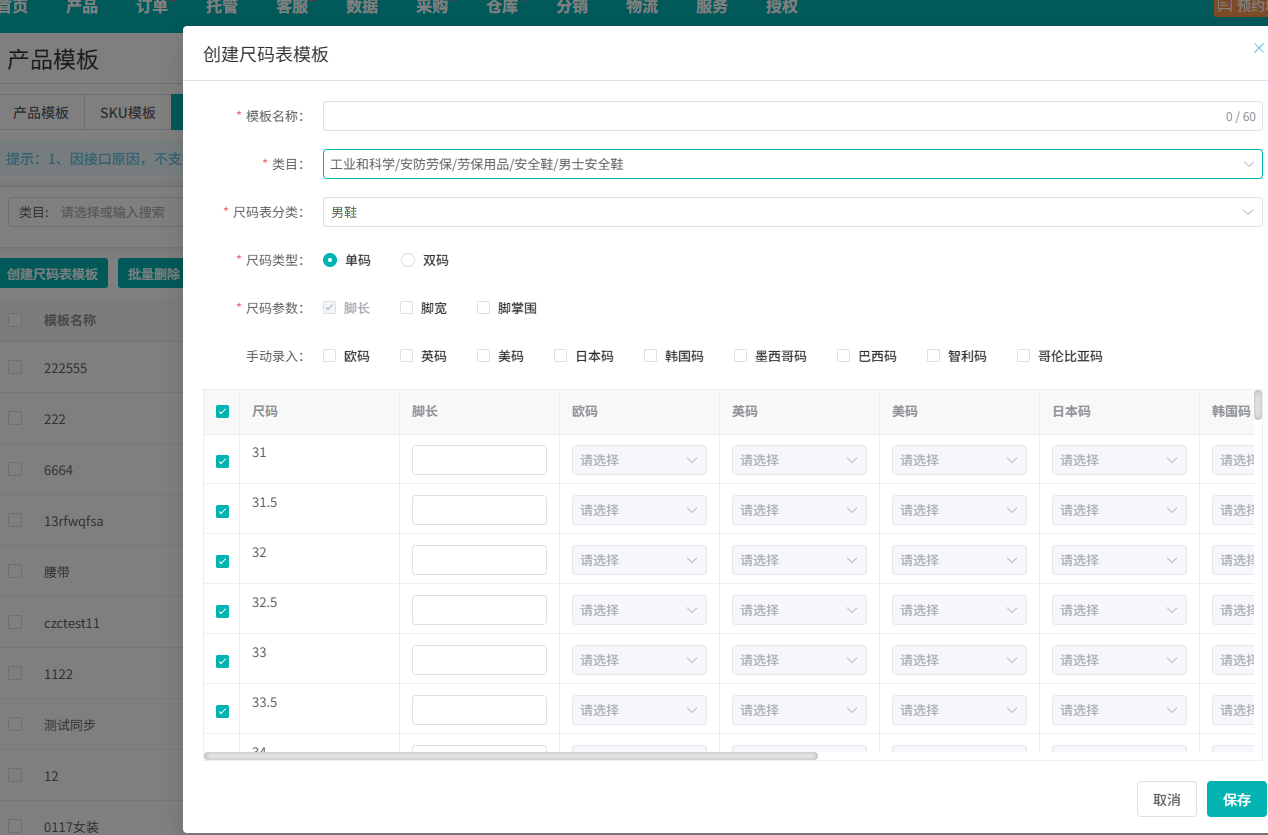Image resolution: width=1268 pixels, height=835 pixels.
Task: Click the vertical scrollbar of the size table
Action: click(x=1258, y=405)
